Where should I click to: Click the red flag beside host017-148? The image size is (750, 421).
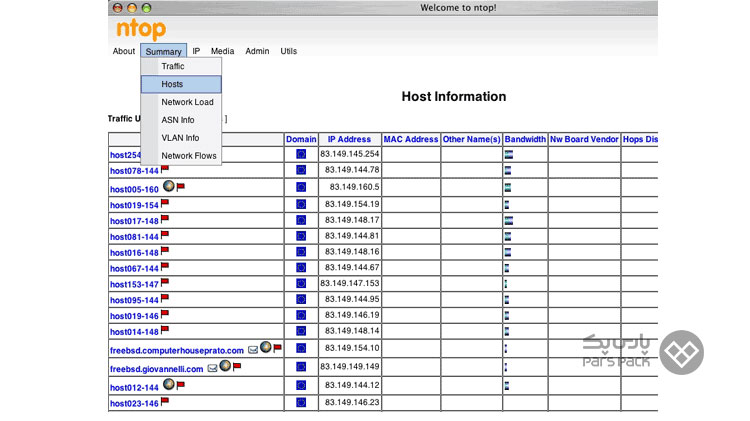165,219
